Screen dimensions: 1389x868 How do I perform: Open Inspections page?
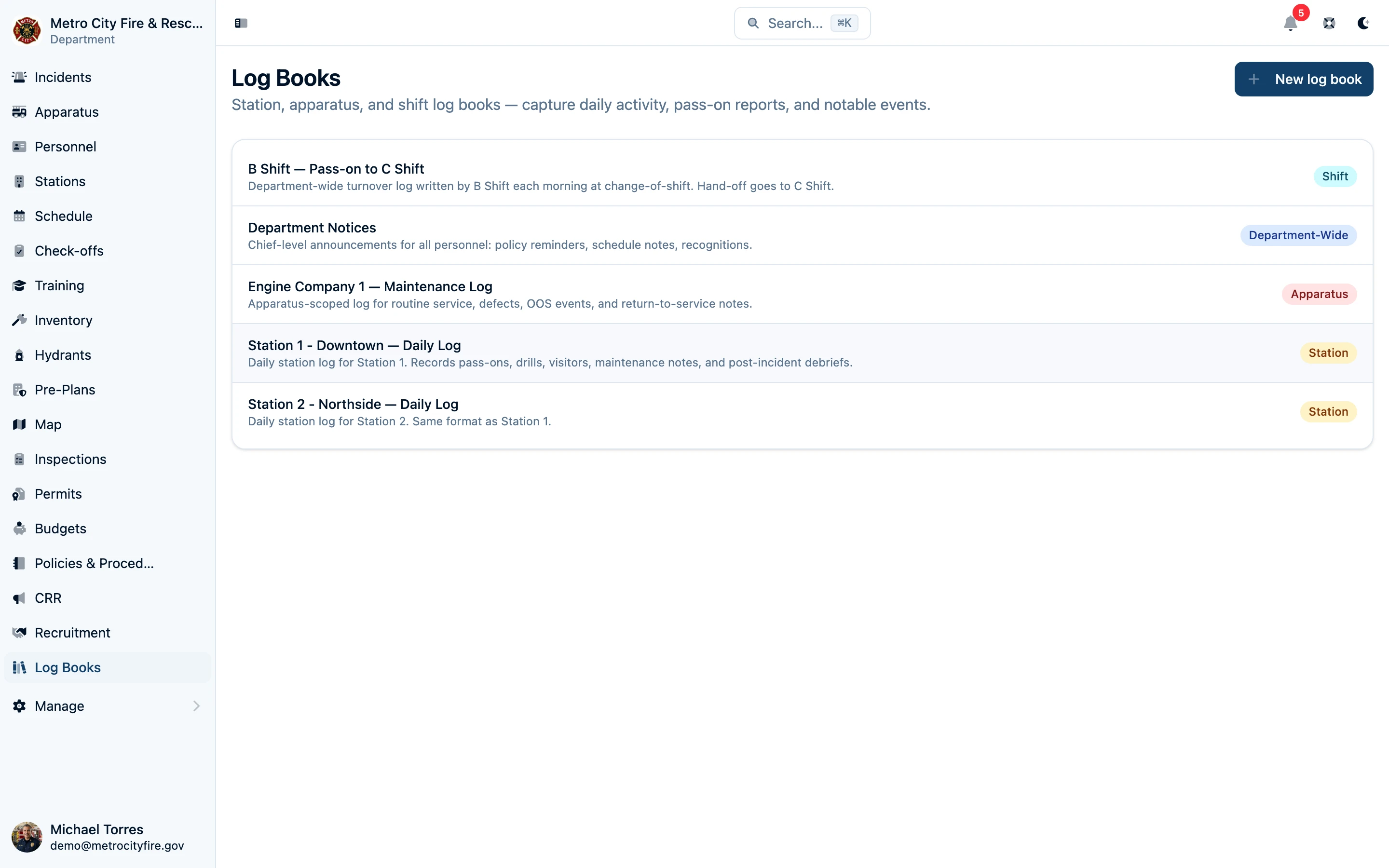click(108, 459)
